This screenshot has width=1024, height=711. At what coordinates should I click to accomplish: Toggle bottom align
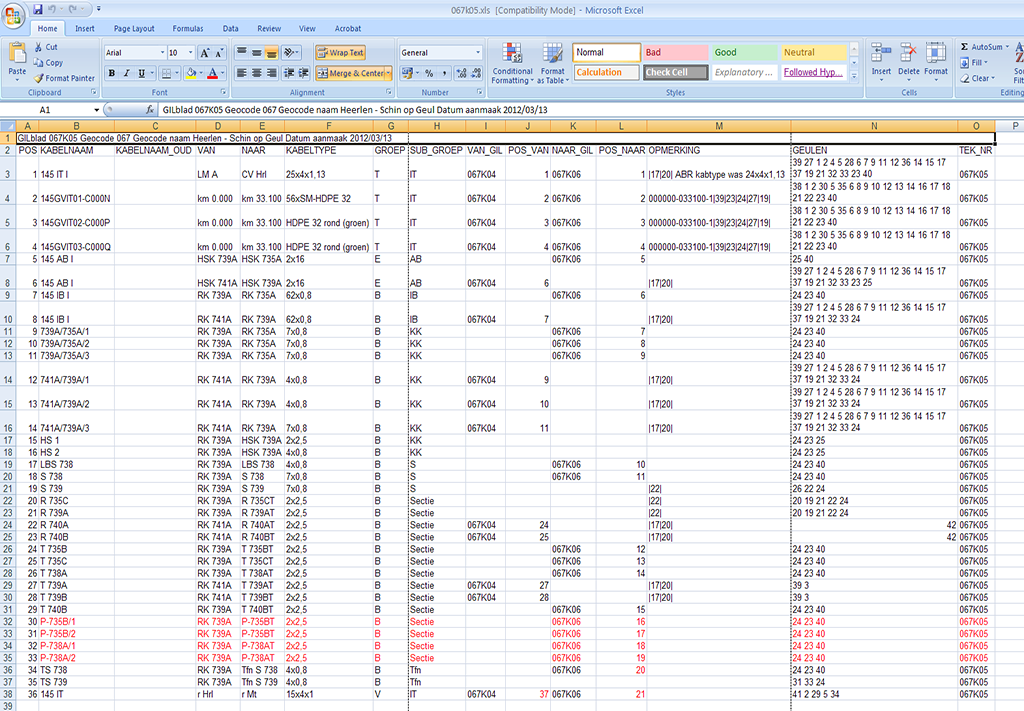(x=271, y=53)
